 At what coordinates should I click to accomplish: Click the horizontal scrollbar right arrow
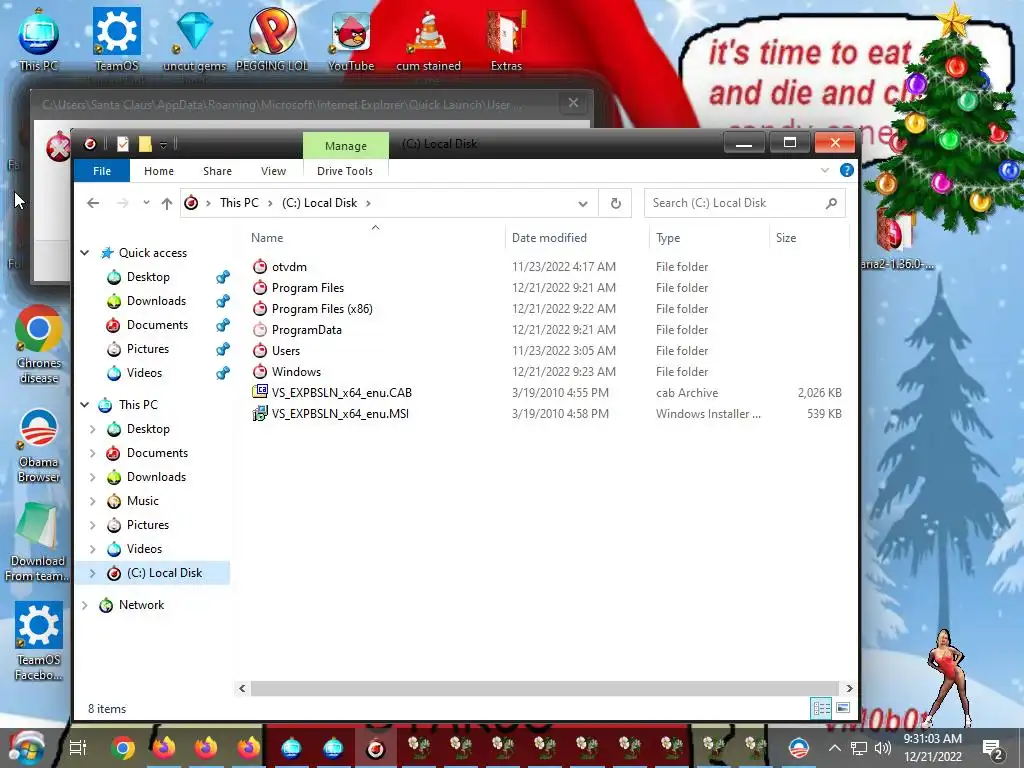coord(848,688)
